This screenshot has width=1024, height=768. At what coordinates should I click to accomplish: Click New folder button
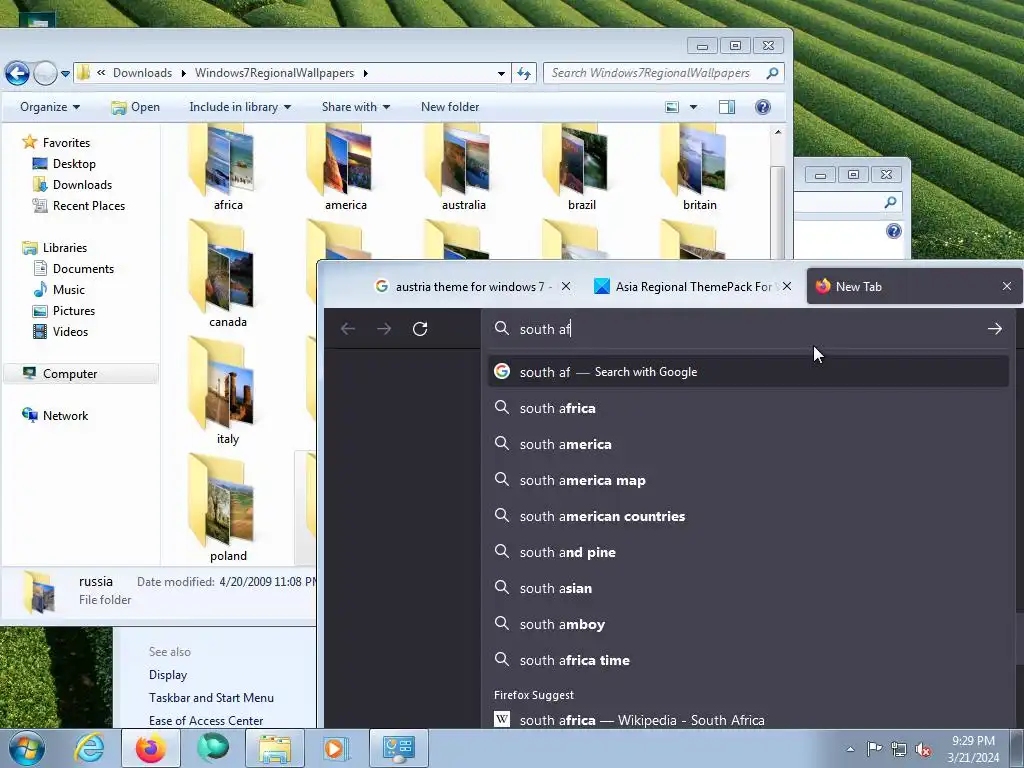(x=450, y=107)
